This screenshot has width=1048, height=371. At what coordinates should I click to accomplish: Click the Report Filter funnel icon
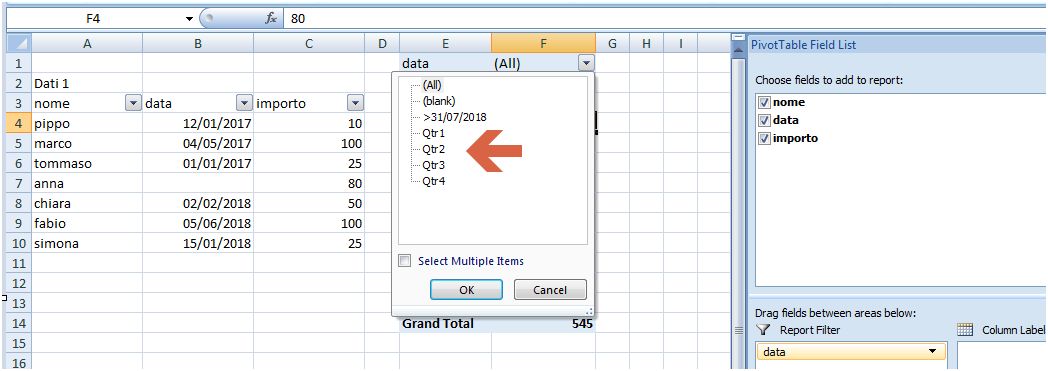(x=763, y=330)
